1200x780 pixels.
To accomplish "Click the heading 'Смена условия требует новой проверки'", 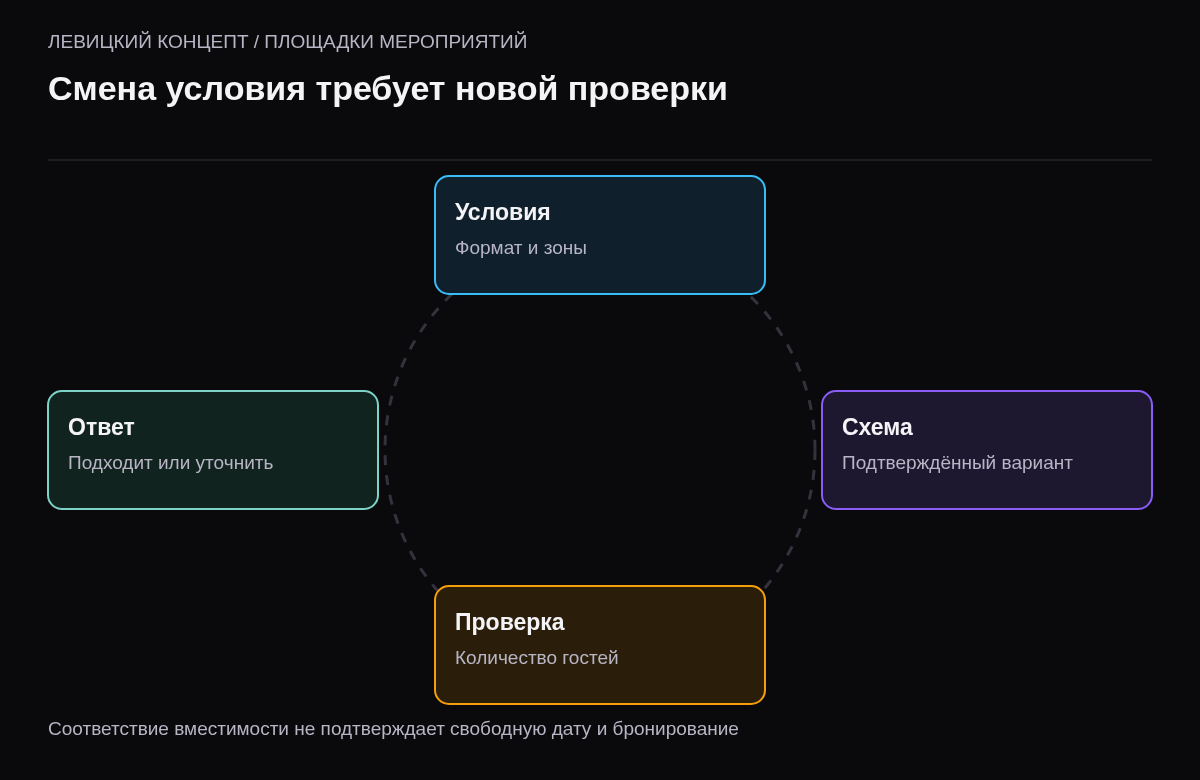I will [388, 89].
